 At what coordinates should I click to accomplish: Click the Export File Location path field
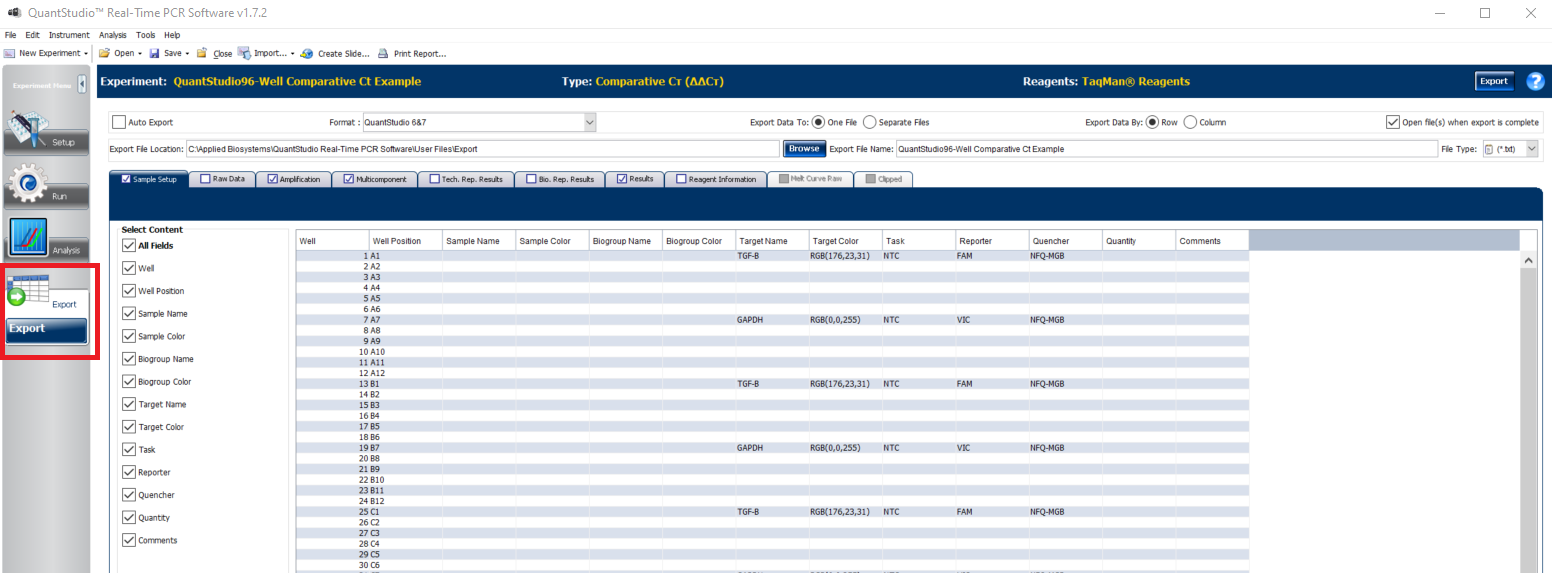tap(482, 149)
